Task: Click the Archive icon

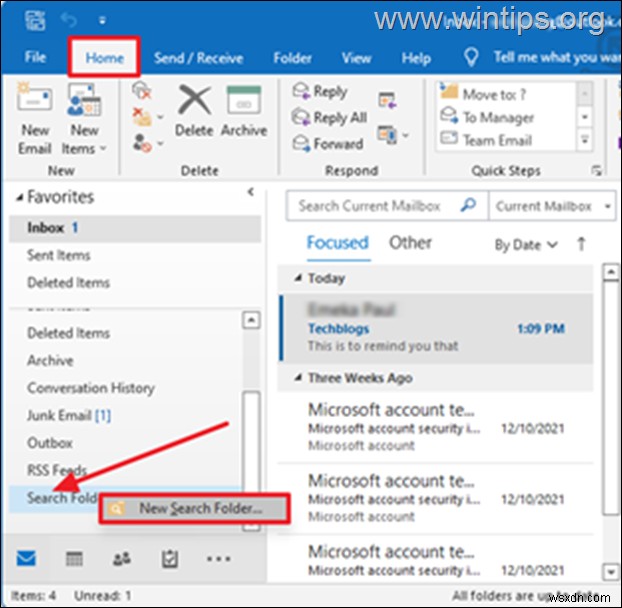Action: [244, 100]
